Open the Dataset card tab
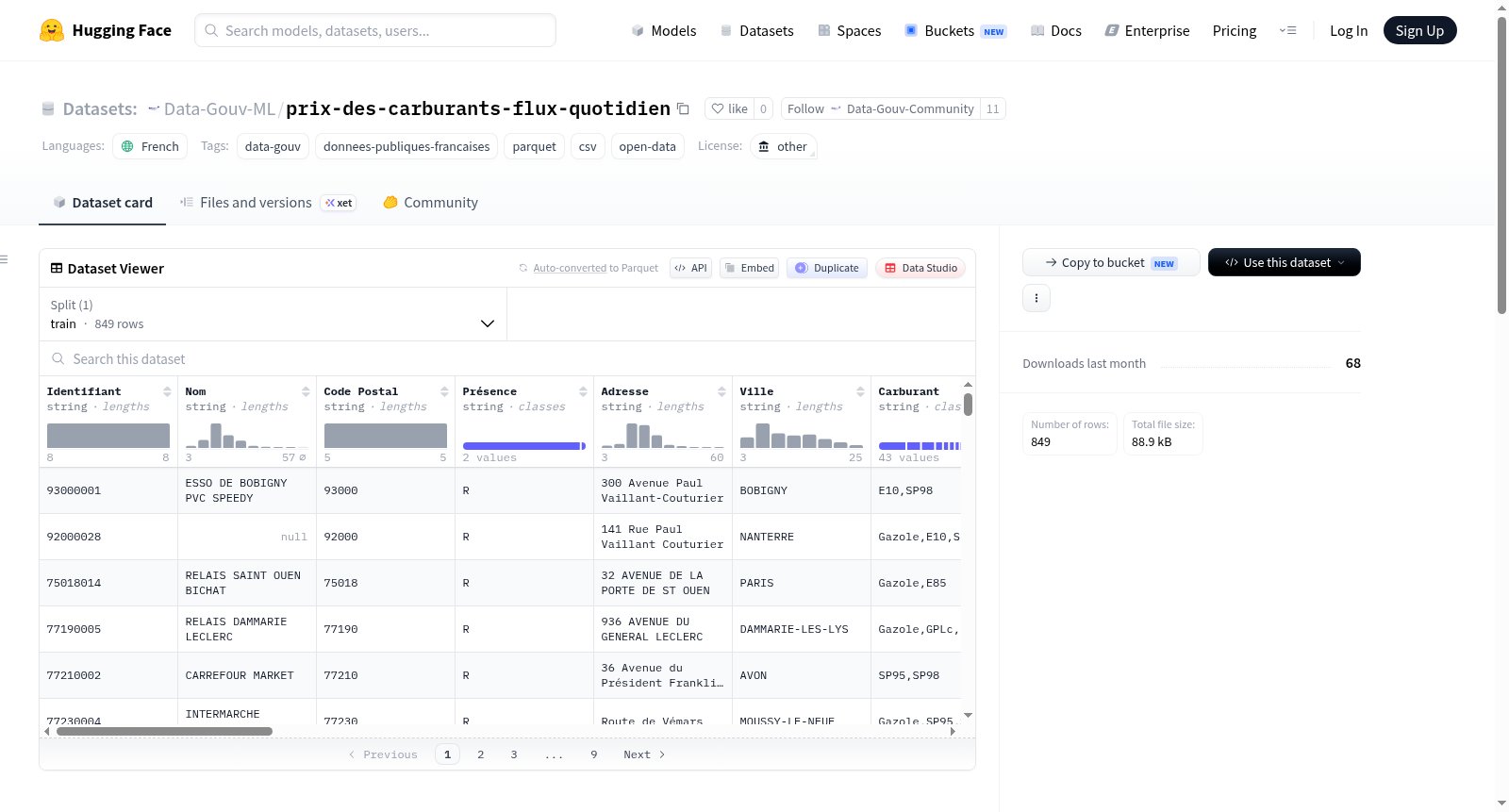1509x812 pixels. click(102, 203)
